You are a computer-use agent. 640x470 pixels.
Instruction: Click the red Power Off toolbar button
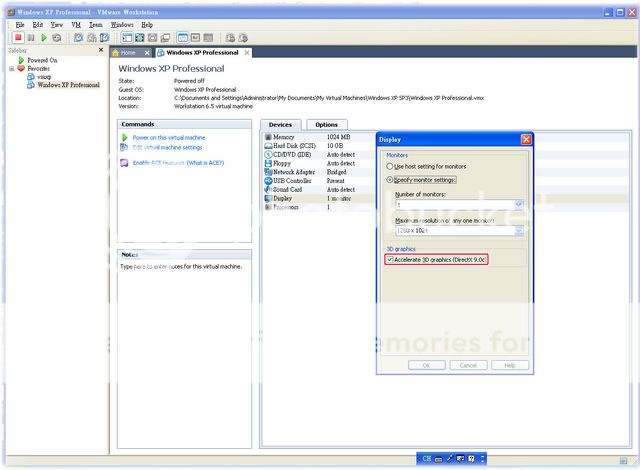tap(18, 38)
